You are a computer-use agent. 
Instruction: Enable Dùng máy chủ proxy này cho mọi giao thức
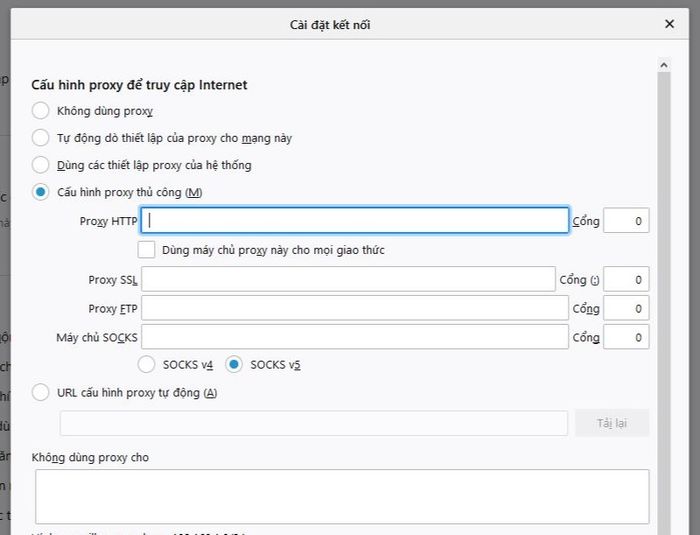pyautogui.click(x=146, y=250)
